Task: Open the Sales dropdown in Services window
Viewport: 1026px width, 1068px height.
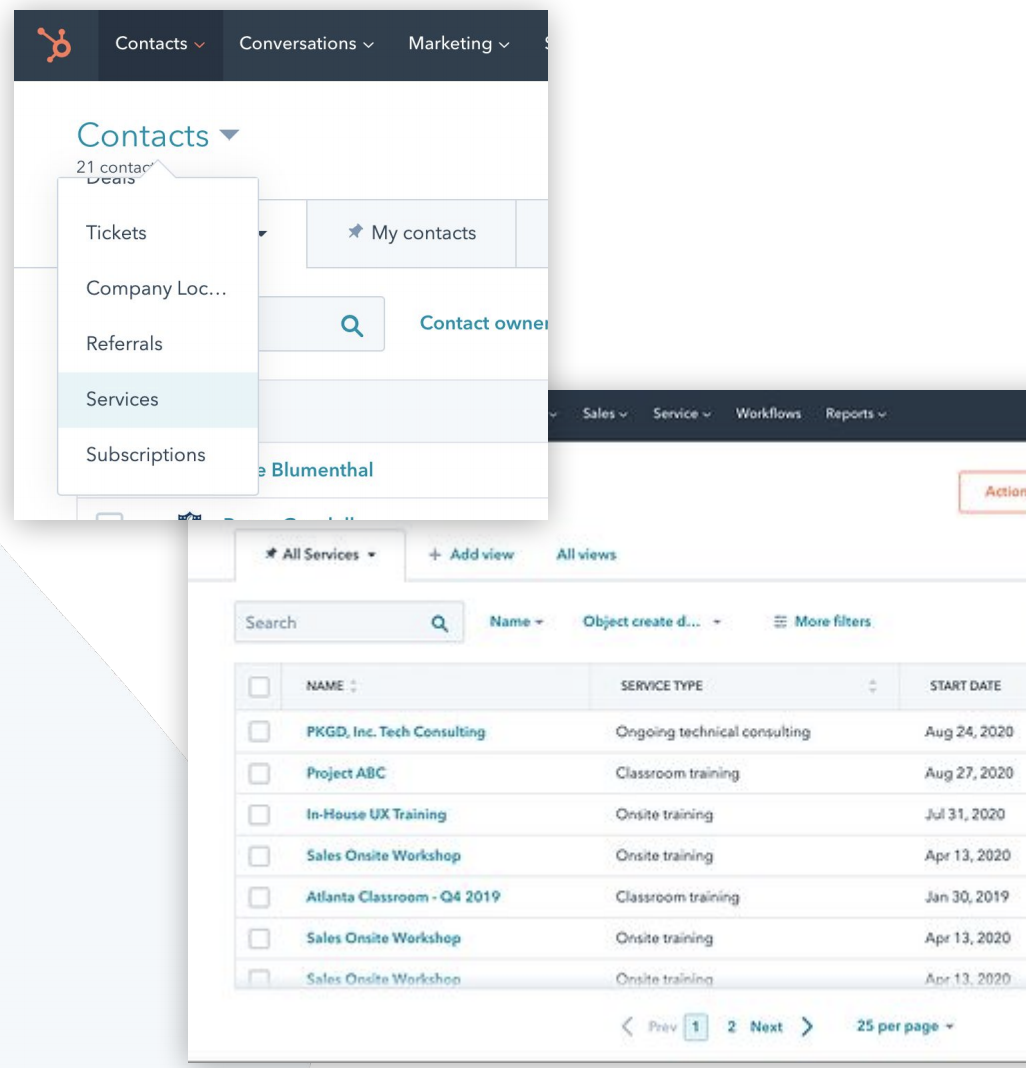Action: (x=604, y=413)
